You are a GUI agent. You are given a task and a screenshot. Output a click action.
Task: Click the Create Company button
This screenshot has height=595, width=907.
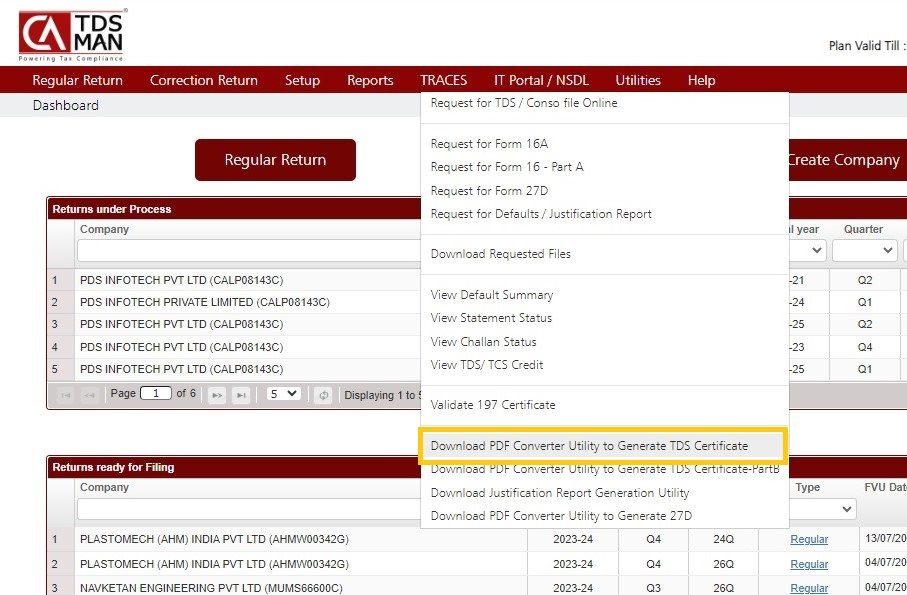pos(844,159)
